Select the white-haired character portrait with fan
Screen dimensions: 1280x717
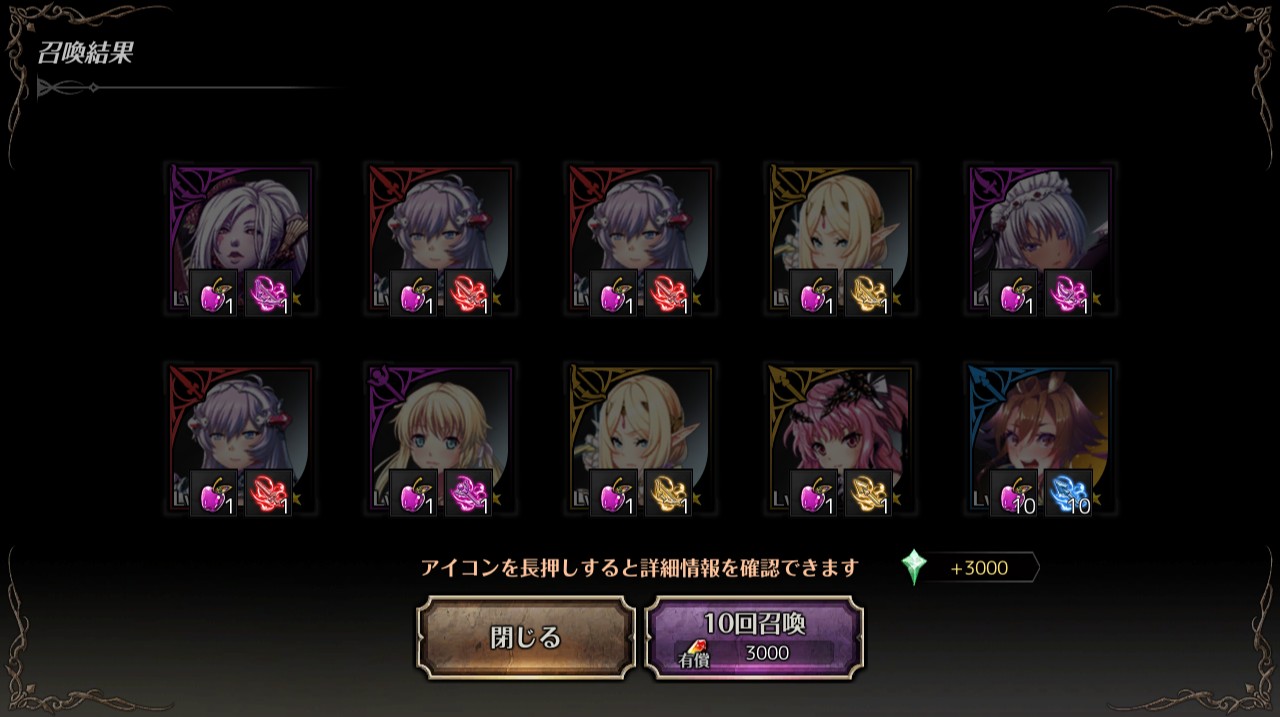pyautogui.click(x=241, y=240)
